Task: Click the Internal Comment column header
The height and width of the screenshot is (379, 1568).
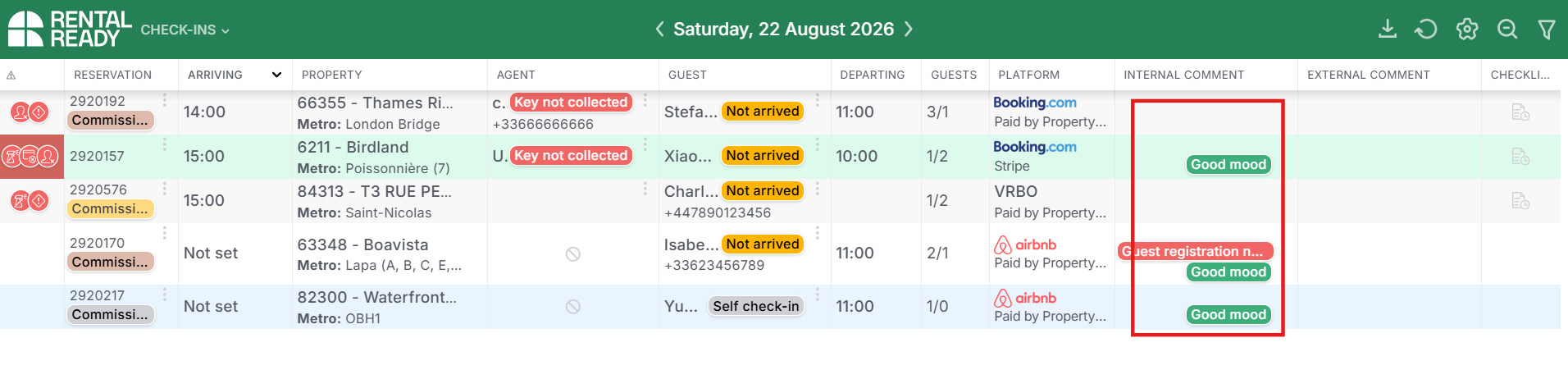Action: pos(1183,75)
